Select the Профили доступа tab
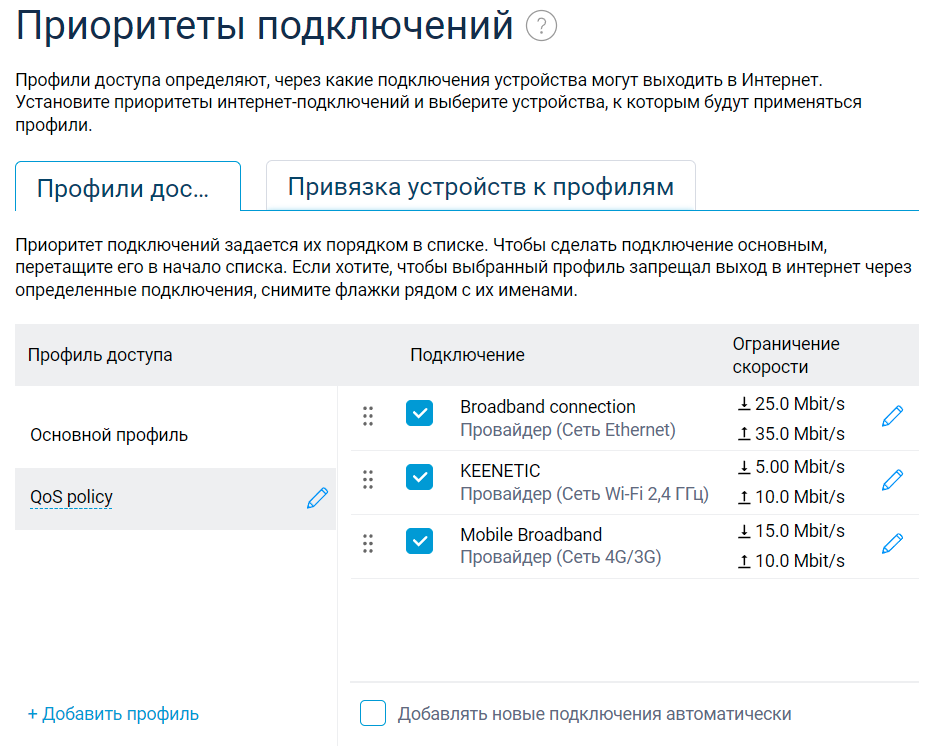Image resolution: width=933 pixels, height=746 pixels. [x=127, y=188]
